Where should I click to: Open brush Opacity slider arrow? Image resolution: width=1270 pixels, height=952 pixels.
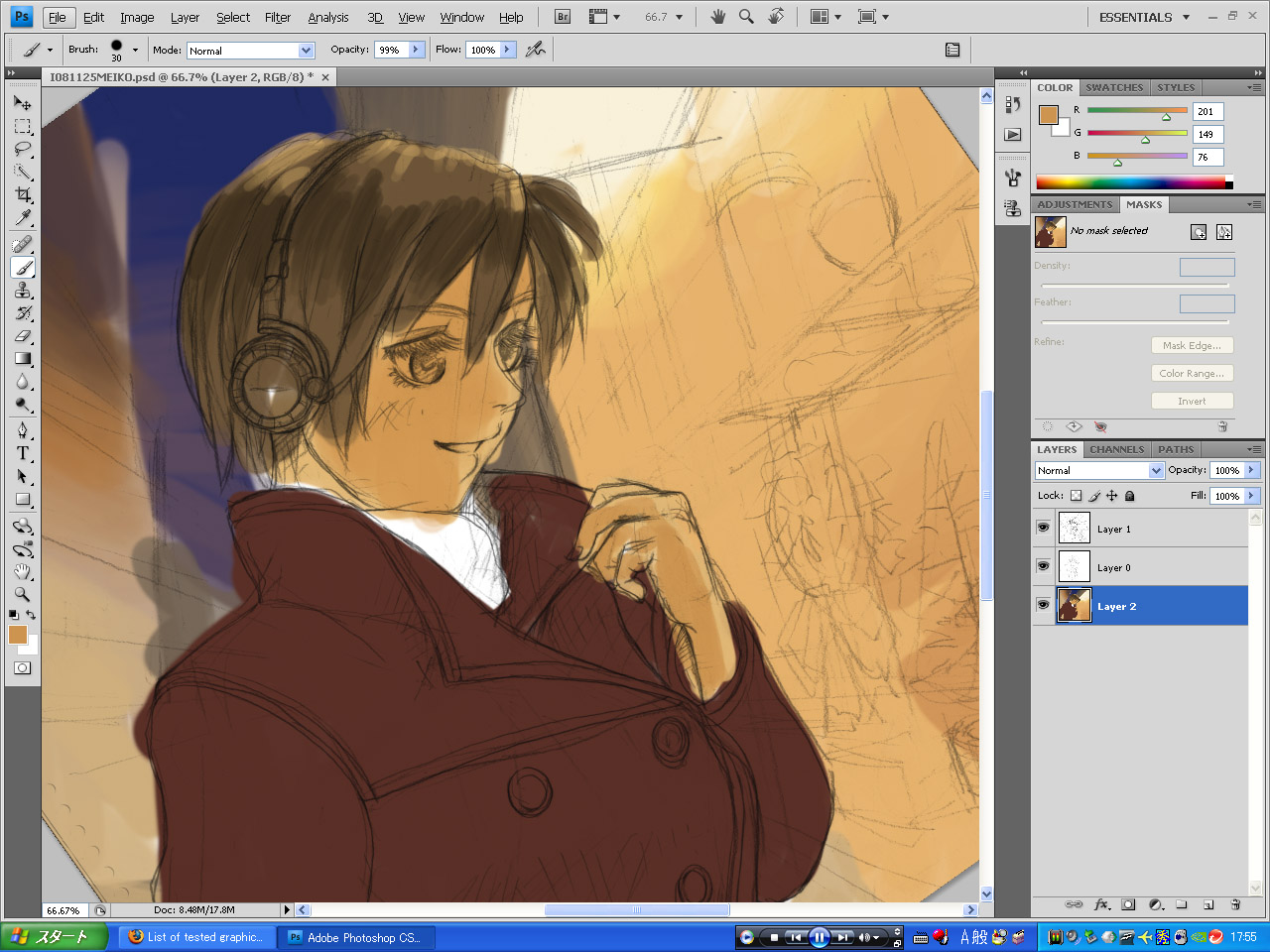coord(416,49)
